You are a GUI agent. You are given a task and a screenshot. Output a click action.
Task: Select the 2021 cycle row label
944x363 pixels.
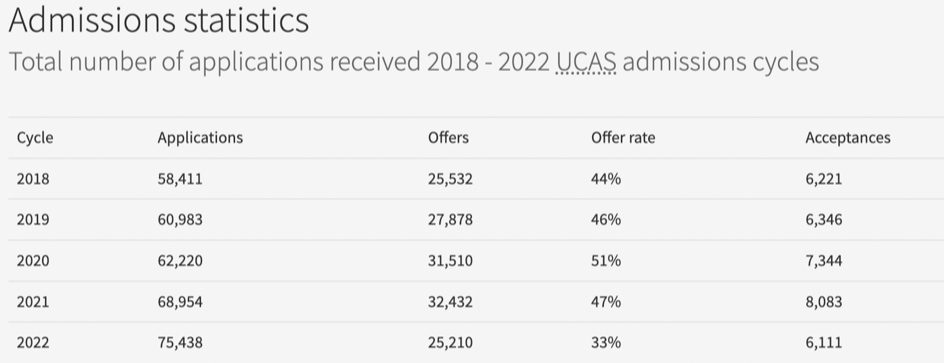(x=33, y=302)
